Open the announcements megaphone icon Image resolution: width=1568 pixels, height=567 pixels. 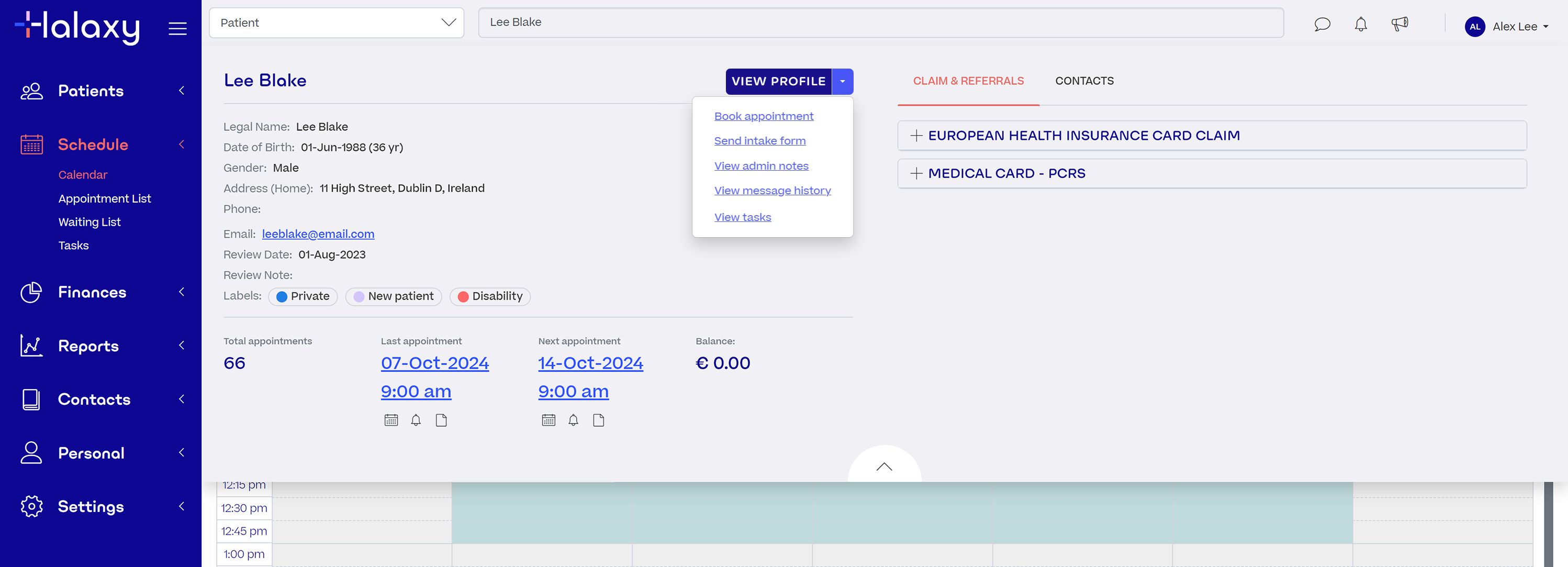[x=1400, y=25]
